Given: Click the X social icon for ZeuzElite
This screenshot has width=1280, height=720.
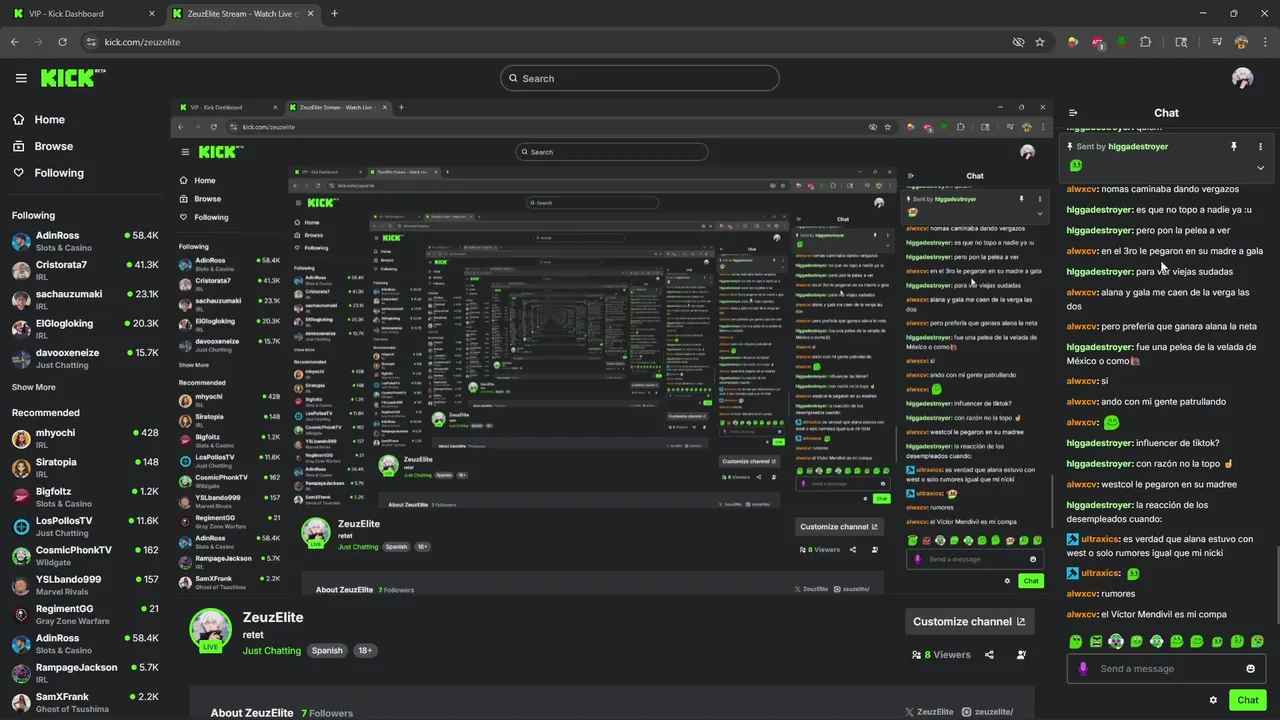Looking at the screenshot, I should click(909, 712).
